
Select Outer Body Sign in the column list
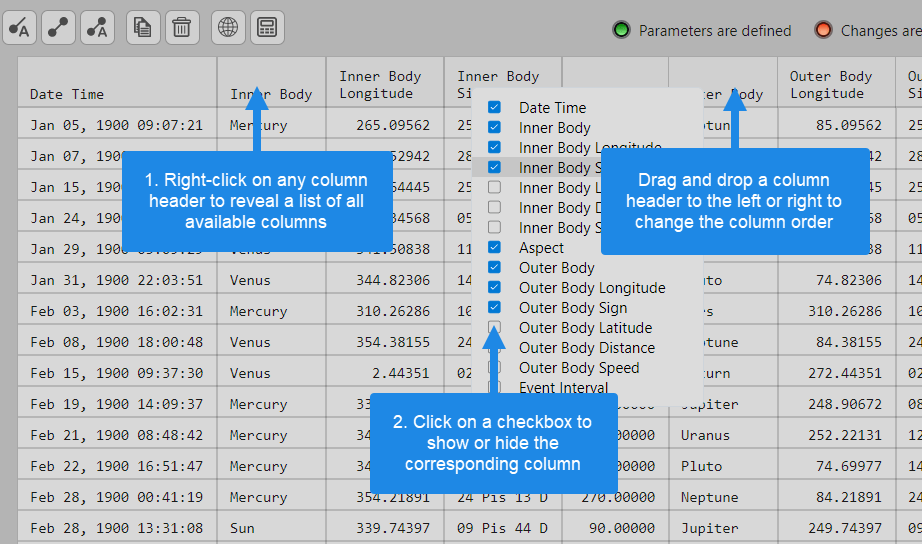click(573, 308)
